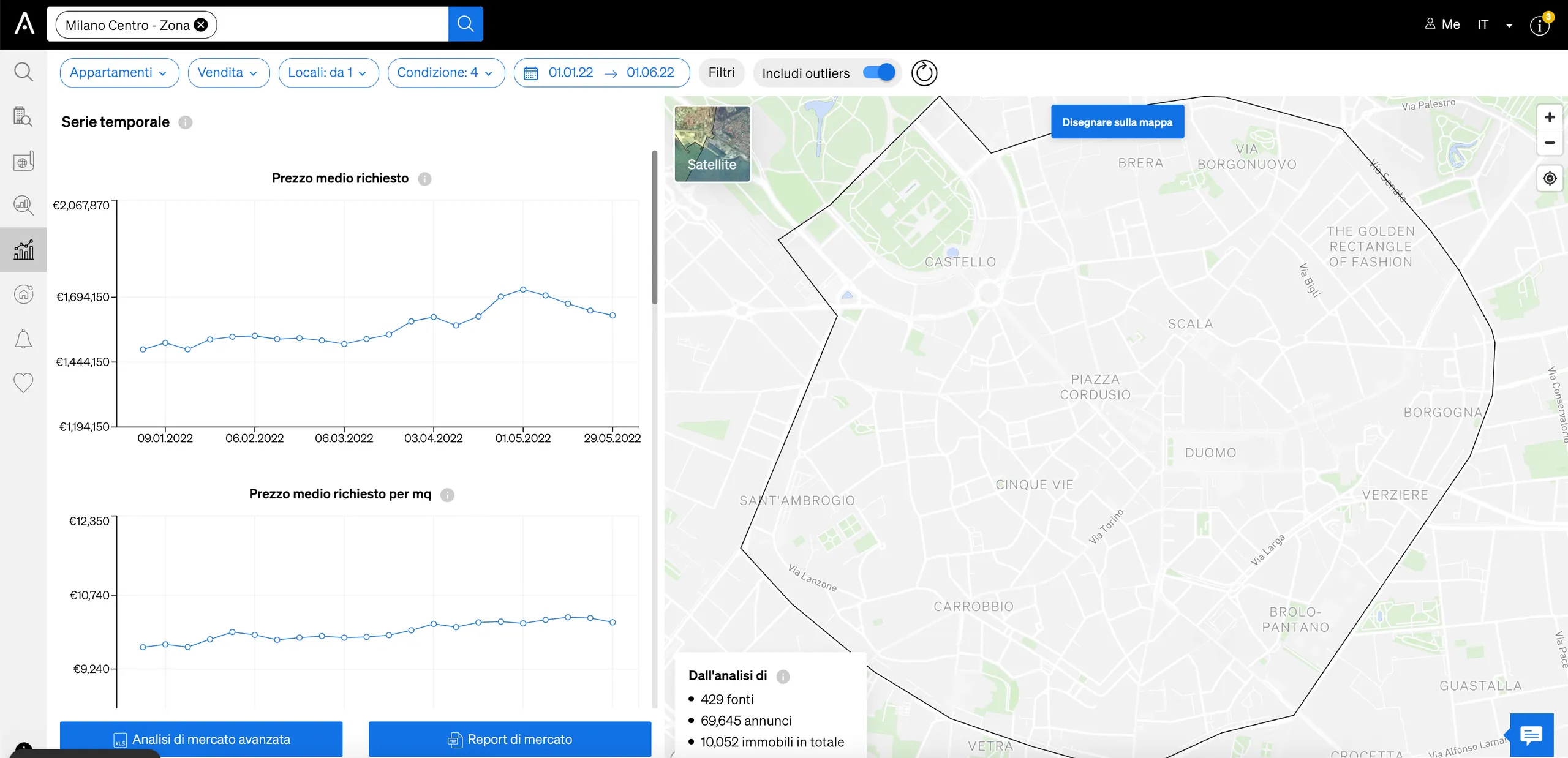Click Disegnare sulla mappa button

[1117, 122]
